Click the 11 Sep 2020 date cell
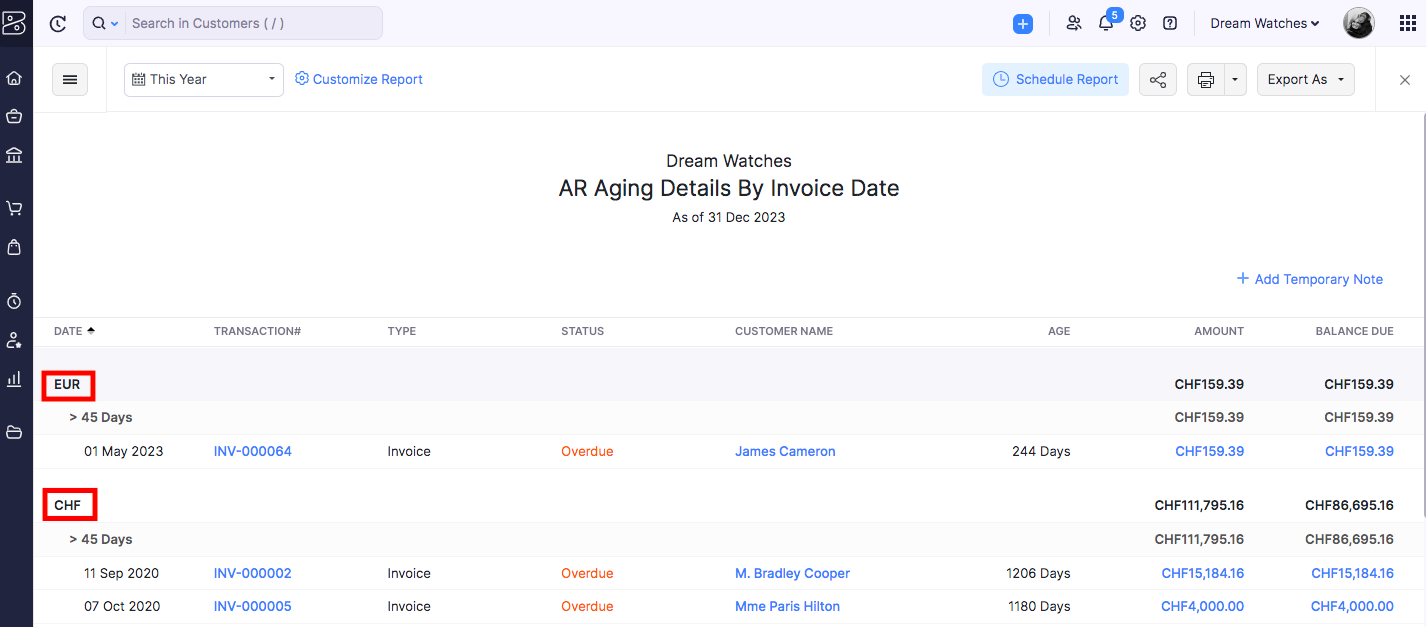This screenshot has height=627, width=1426. 121,573
